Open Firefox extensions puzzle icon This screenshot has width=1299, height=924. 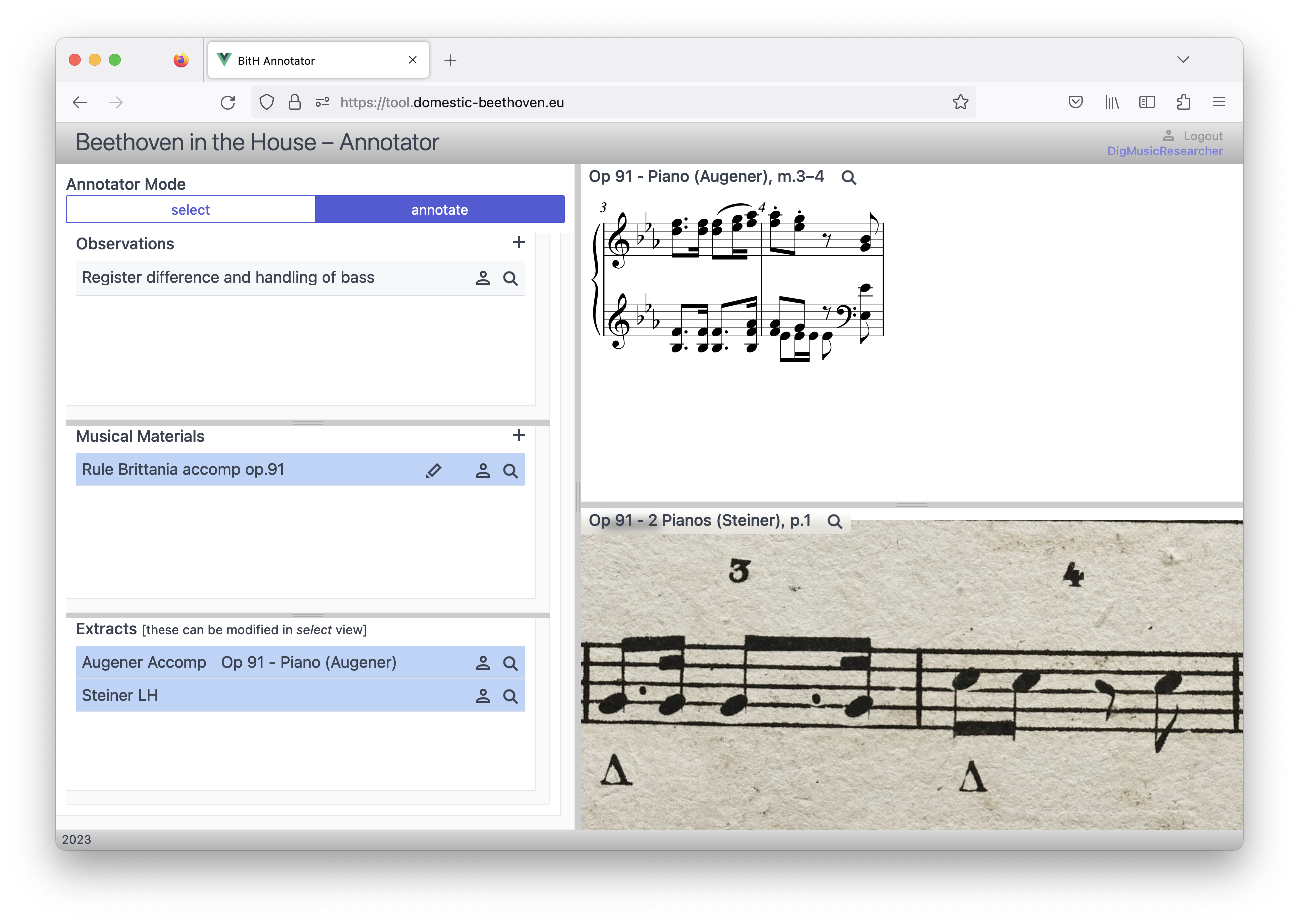tap(1183, 102)
